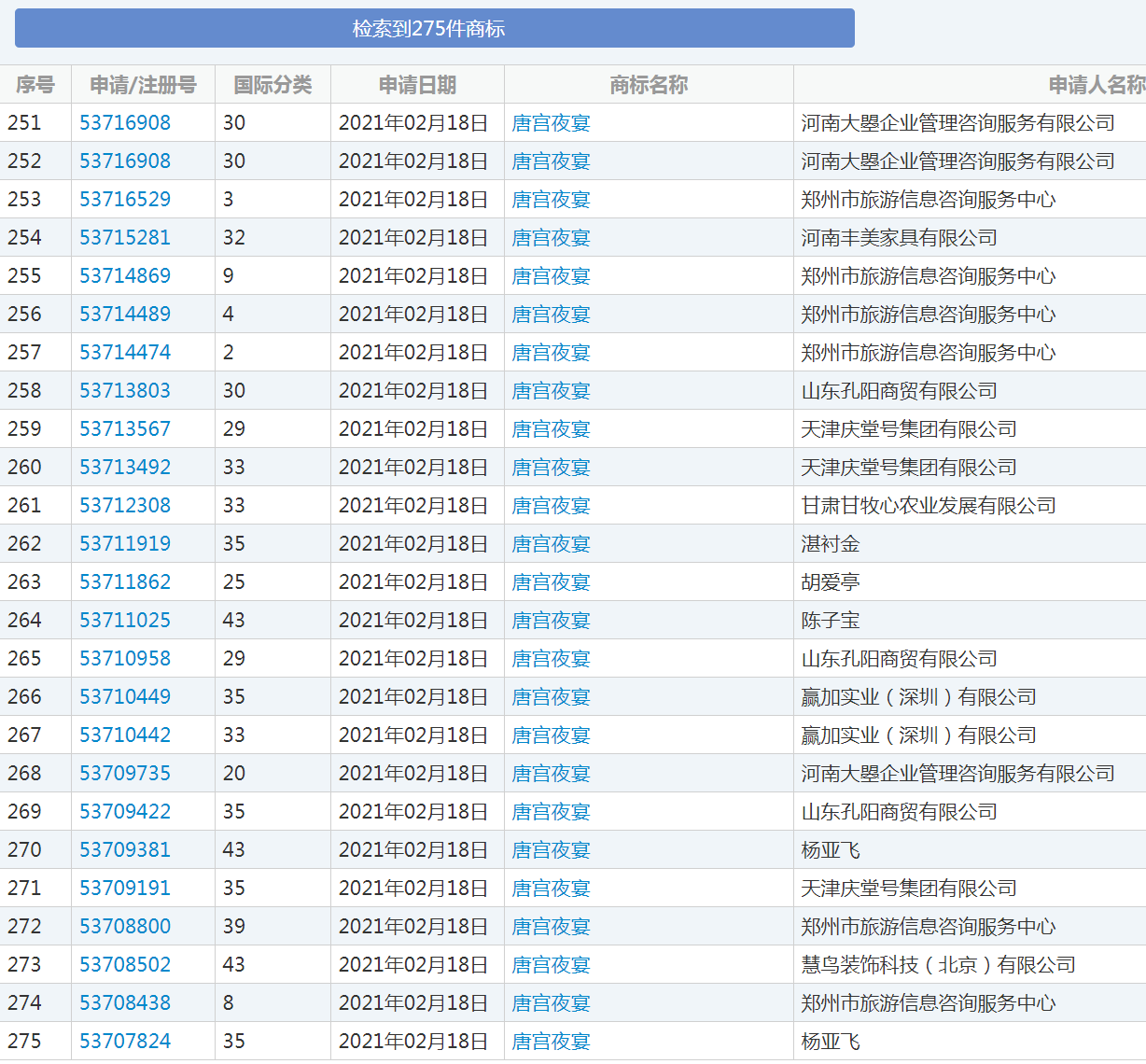
Task: Select applicant 陈子宝
Action: 831,620
